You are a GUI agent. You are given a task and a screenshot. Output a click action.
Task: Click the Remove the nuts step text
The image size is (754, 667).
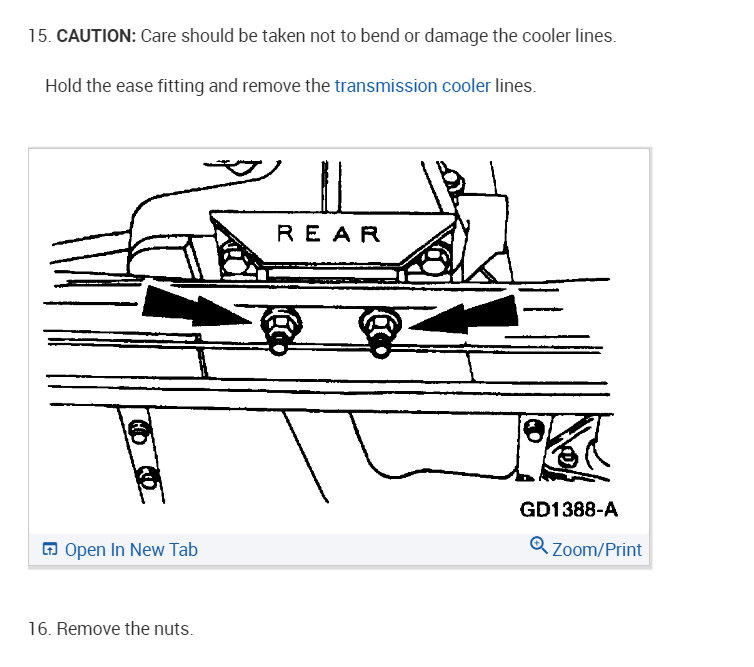pyautogui.click(x=125, y=629)
